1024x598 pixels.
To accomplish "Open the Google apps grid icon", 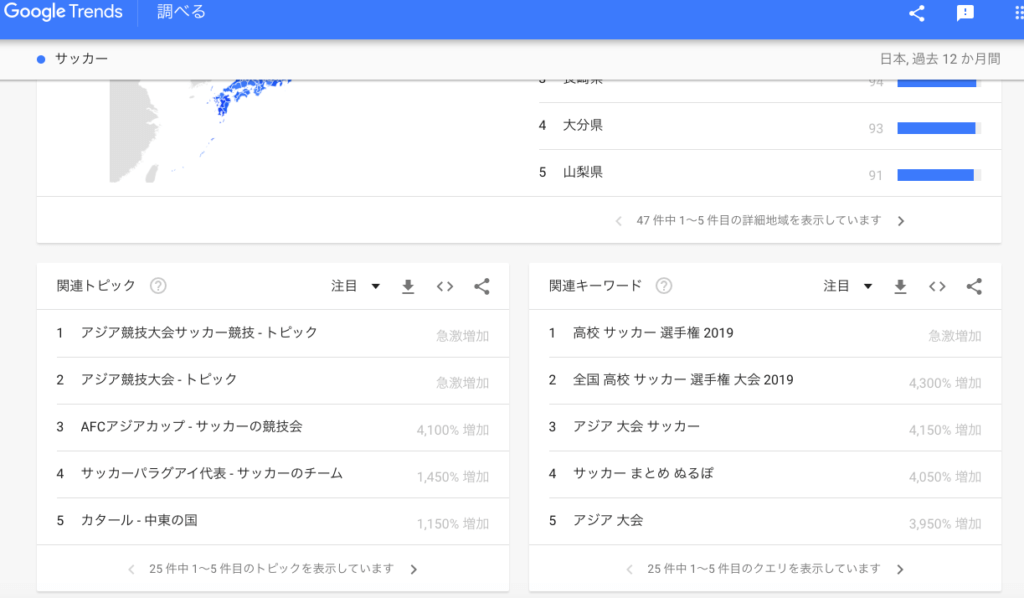I will (x=1018, y=13).
